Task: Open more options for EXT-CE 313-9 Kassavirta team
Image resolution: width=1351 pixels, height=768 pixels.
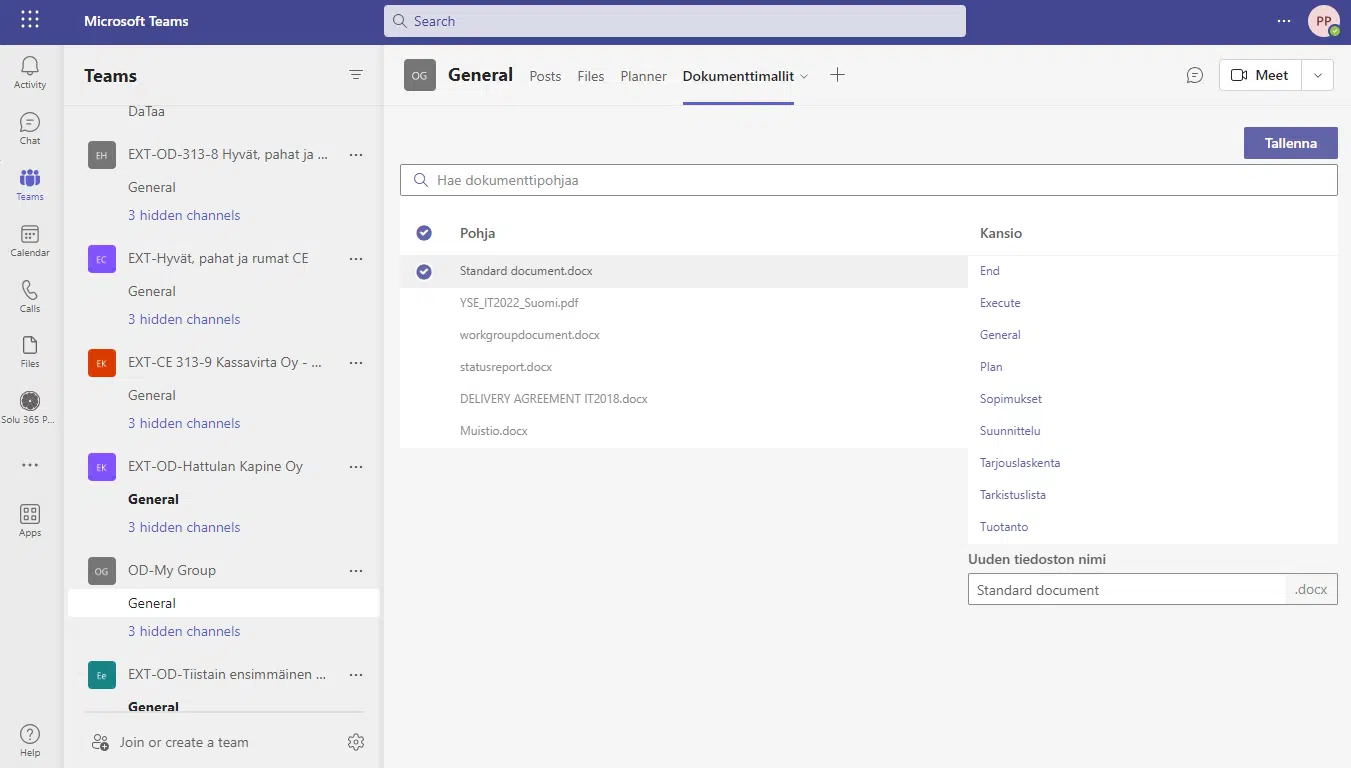Action: (356, 363)
